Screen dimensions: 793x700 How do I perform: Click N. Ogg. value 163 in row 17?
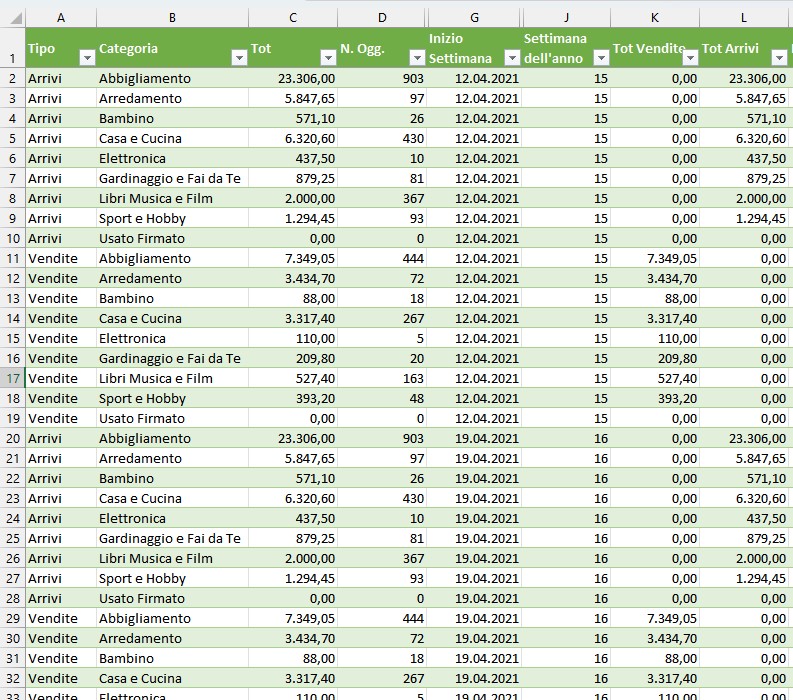(x=382, y=378)
